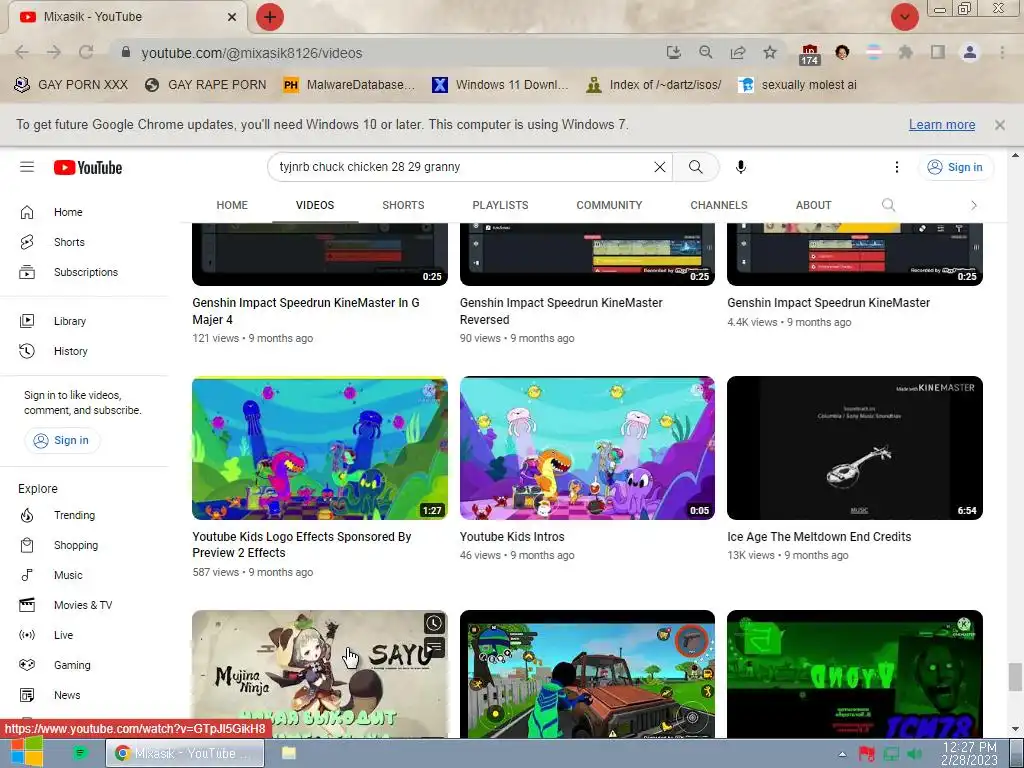Bookmark this page with star icon

pos(770,52)
